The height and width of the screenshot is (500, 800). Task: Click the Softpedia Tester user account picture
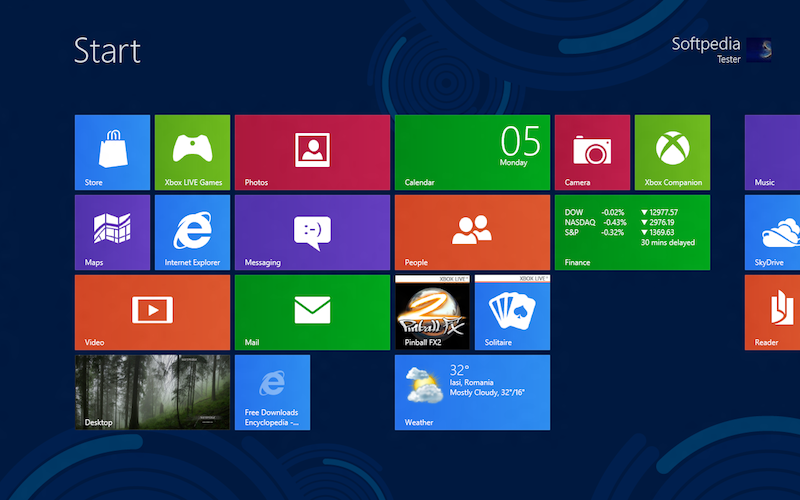point(759,50)
